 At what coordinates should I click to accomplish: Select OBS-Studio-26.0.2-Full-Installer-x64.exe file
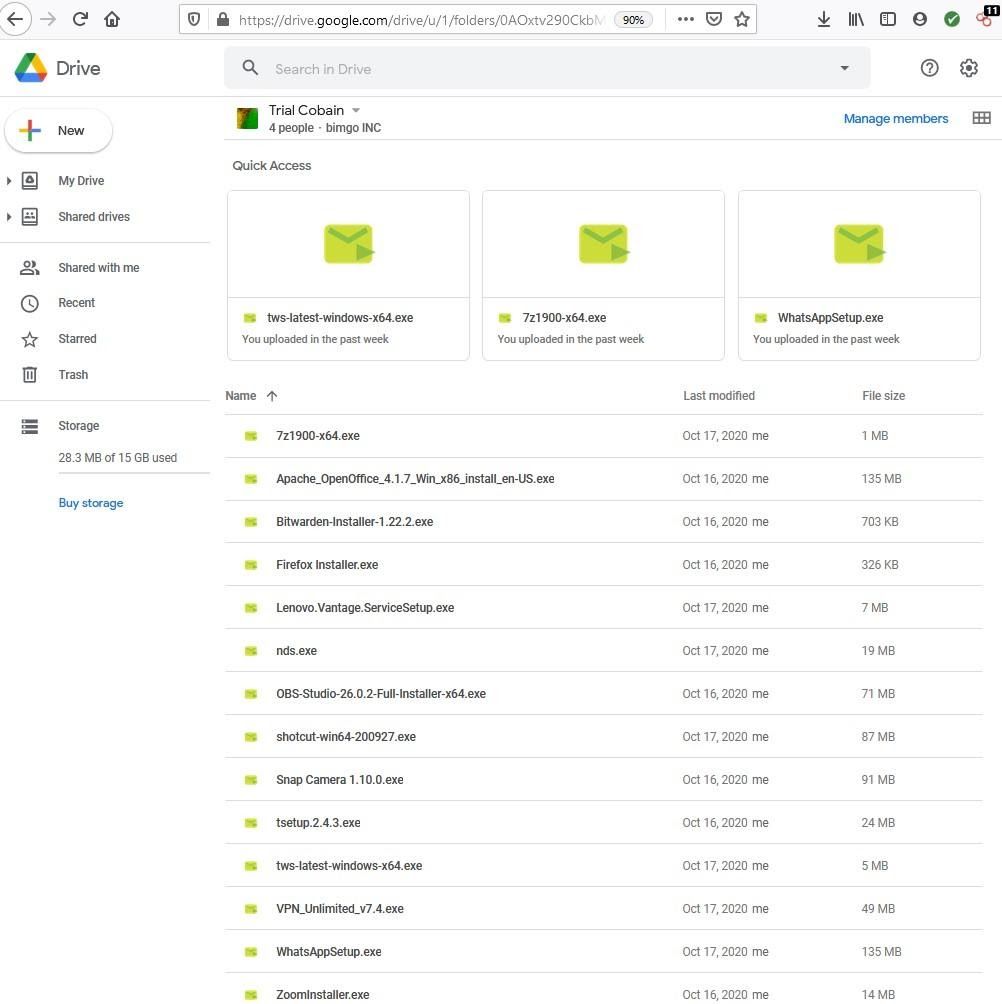604,693
